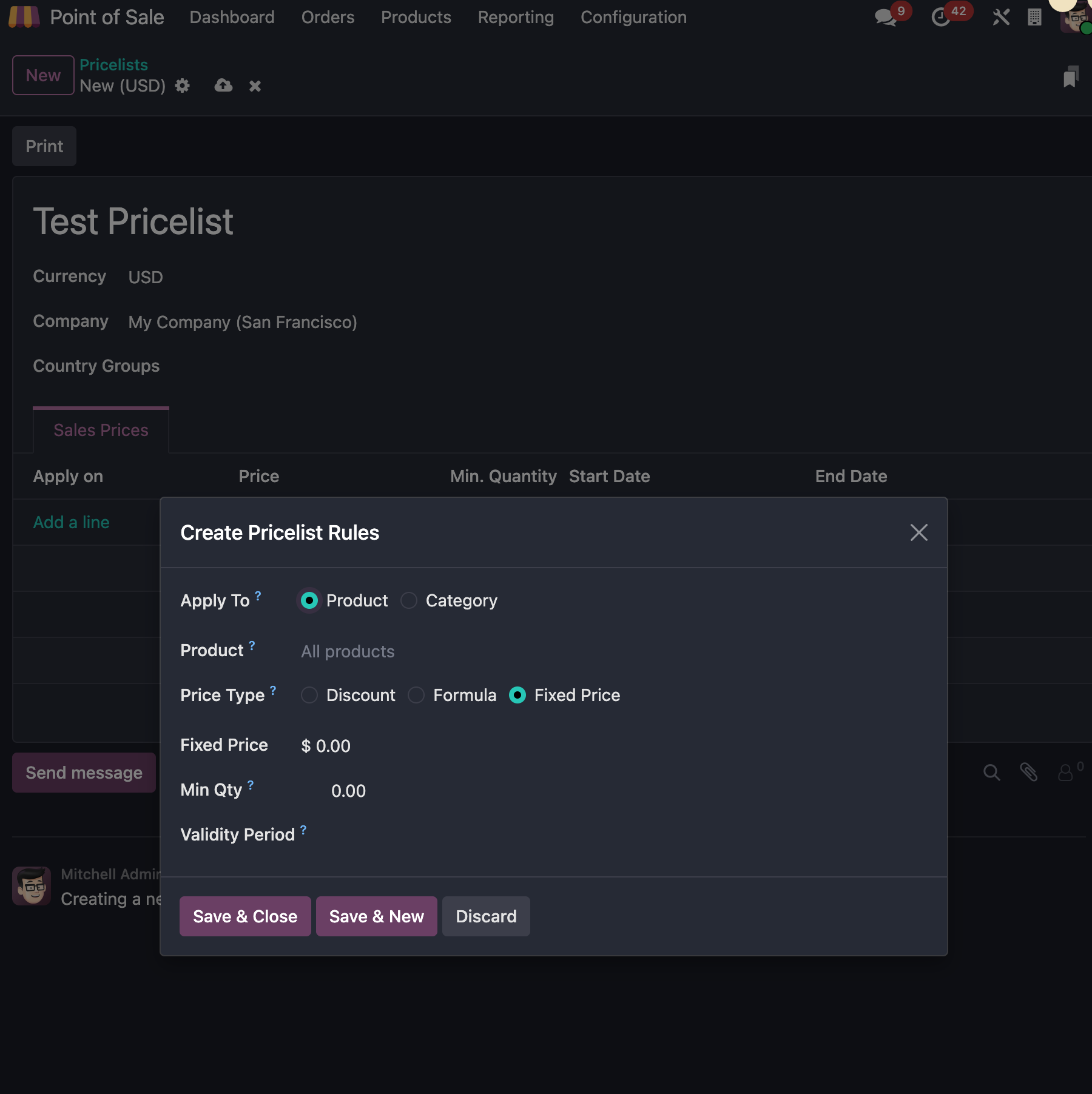Open the discuss messages chat icon
This screenshot has height=1094, width=1092.
(886, 17)
